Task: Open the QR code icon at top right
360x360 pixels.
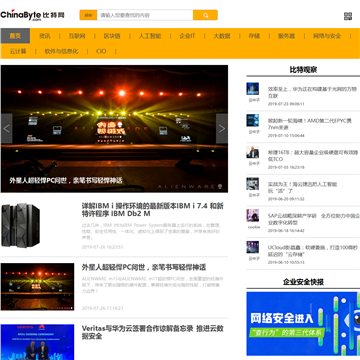Action: click(348, 16)
